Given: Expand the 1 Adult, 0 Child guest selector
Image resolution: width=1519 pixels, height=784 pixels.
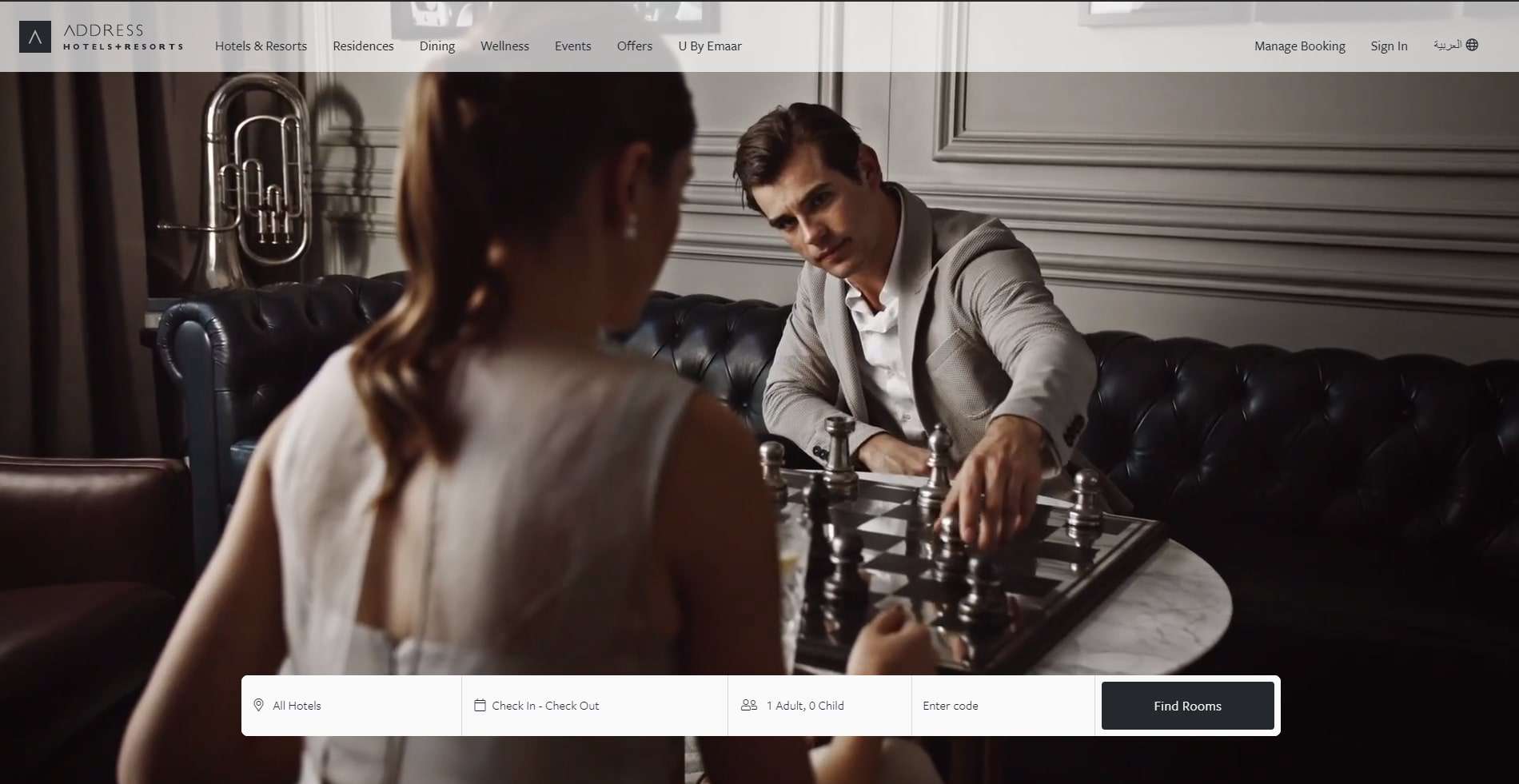Looking at the screenshot, I should pos(819,706).
